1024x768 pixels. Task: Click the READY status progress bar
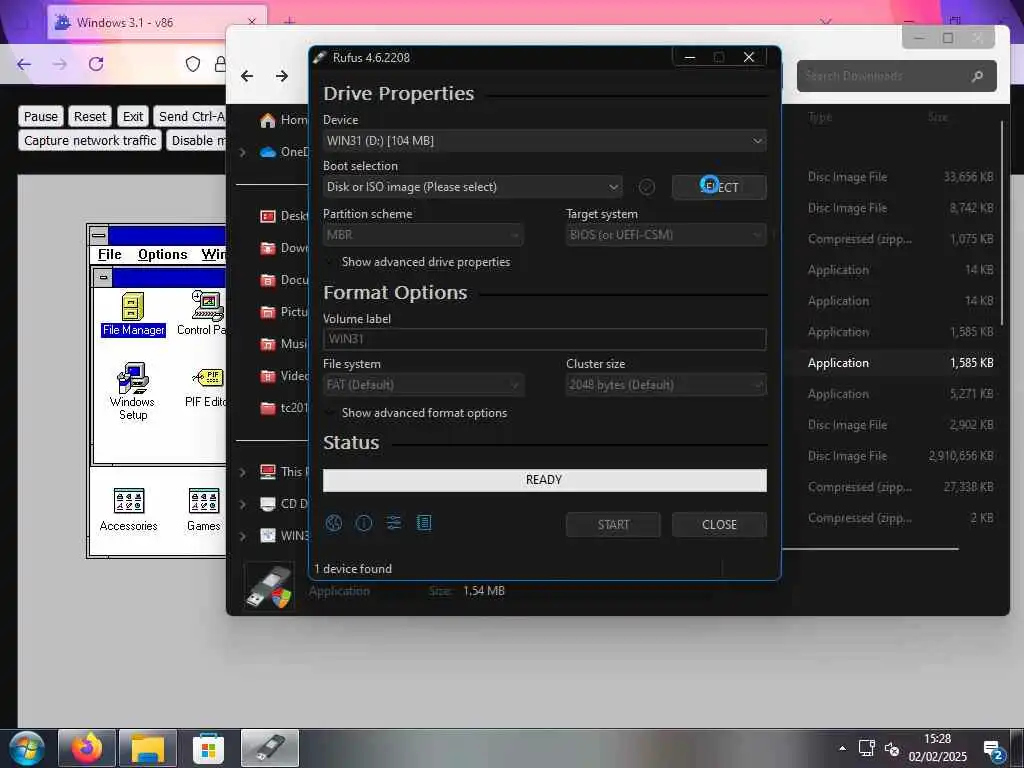coord(545,481)
